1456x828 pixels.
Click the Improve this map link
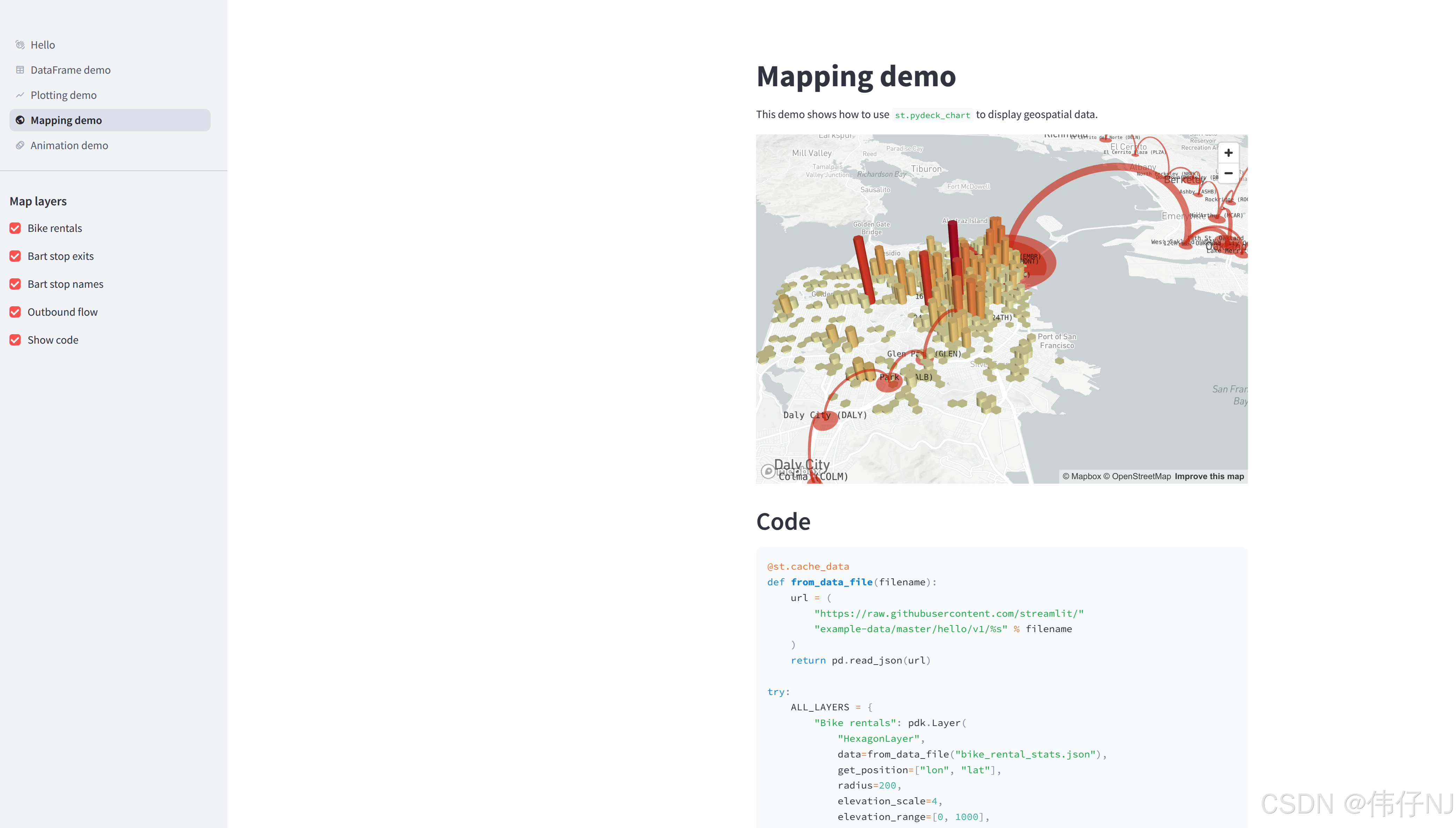point(1209,477)
